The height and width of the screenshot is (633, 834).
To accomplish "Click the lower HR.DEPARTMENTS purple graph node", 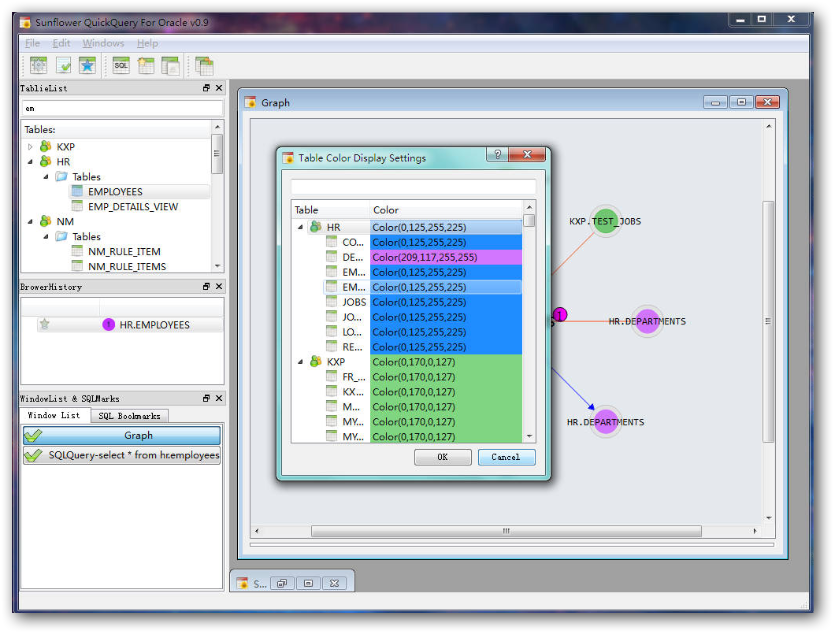I will (606, 421).
